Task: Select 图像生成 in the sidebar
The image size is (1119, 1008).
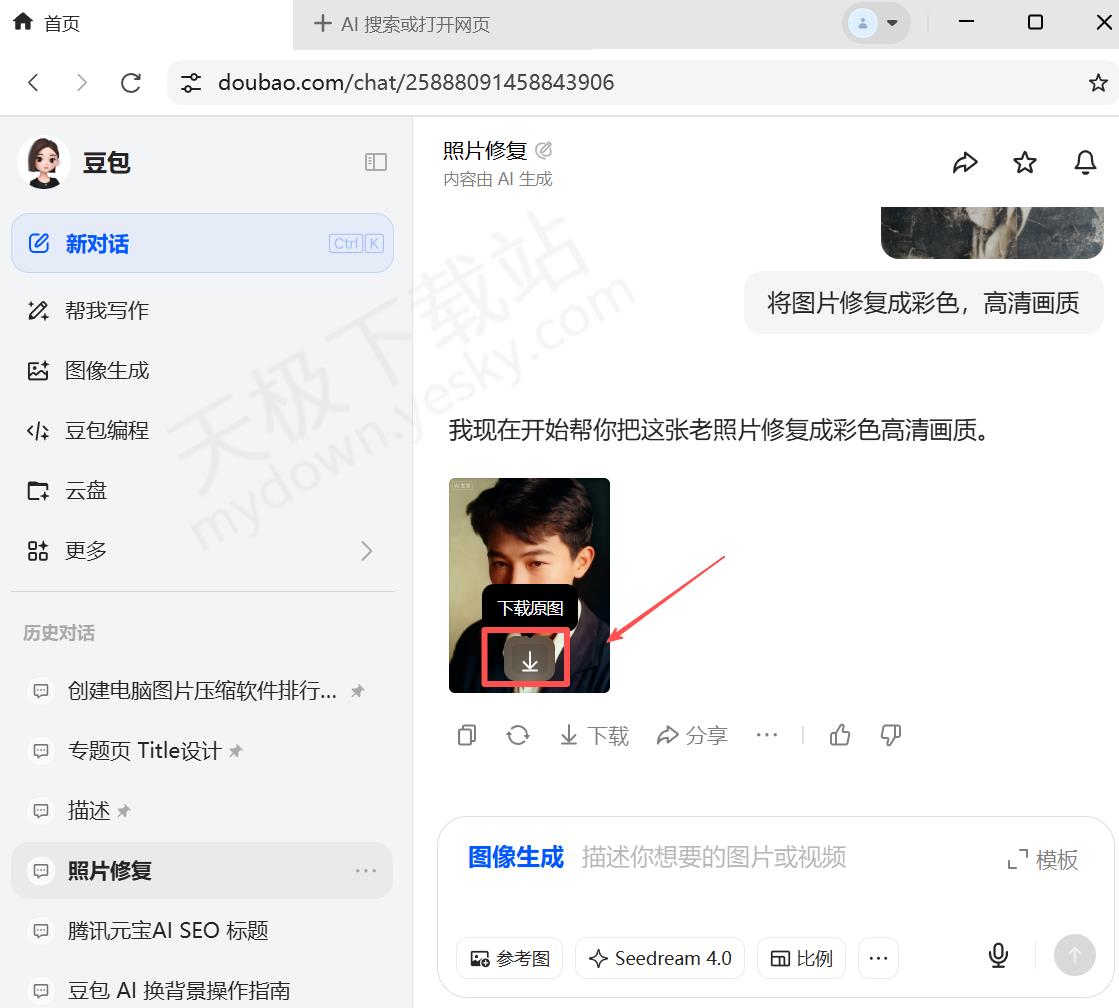Action: coord(107,371)
